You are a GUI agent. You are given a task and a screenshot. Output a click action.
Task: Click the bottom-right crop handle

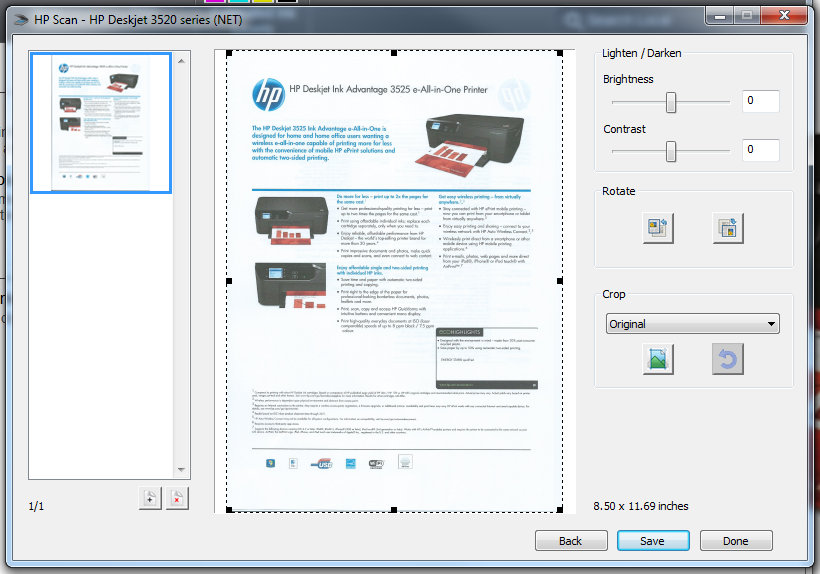tap(560, 509)
